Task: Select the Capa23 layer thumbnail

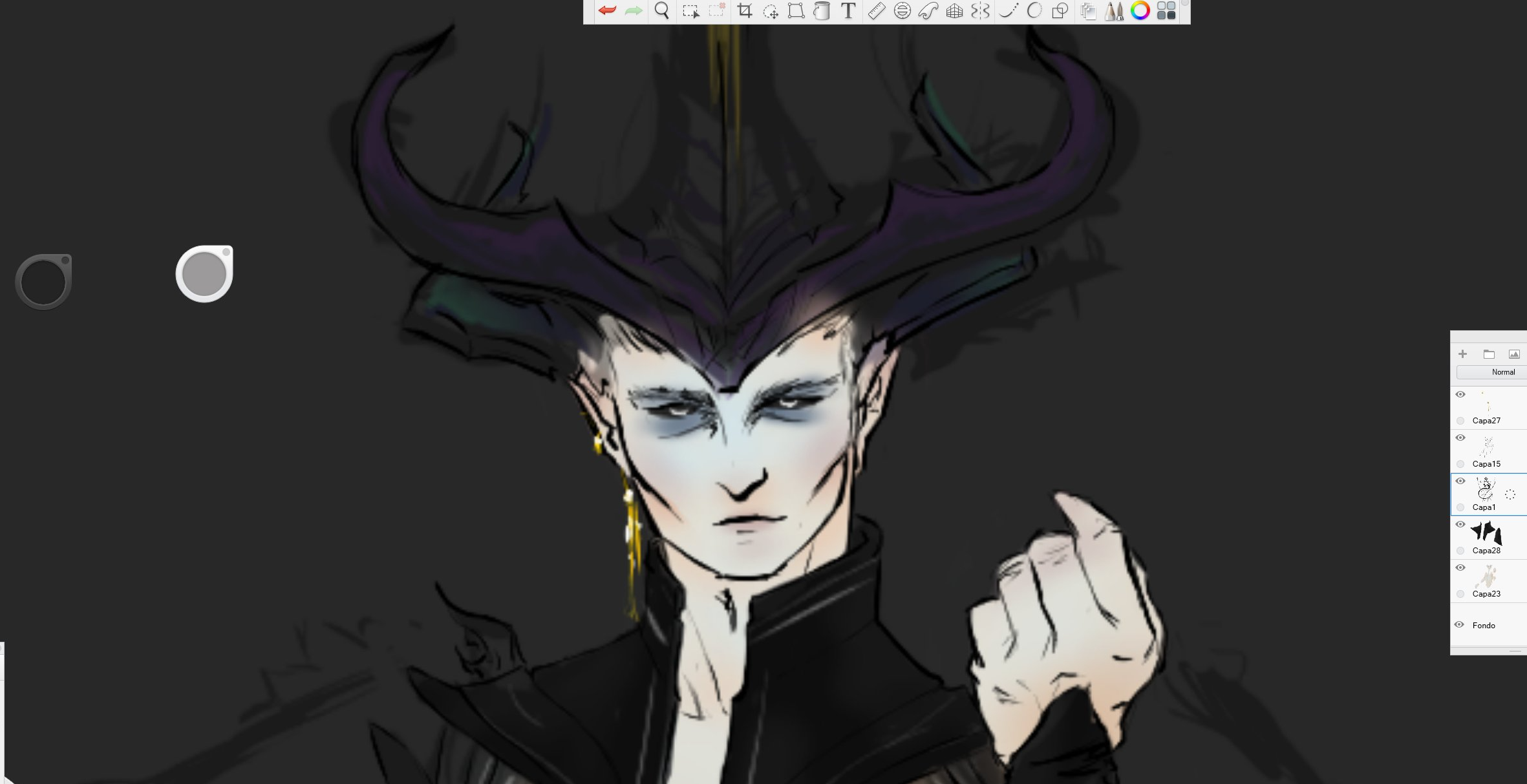Action: (1486, 576)
